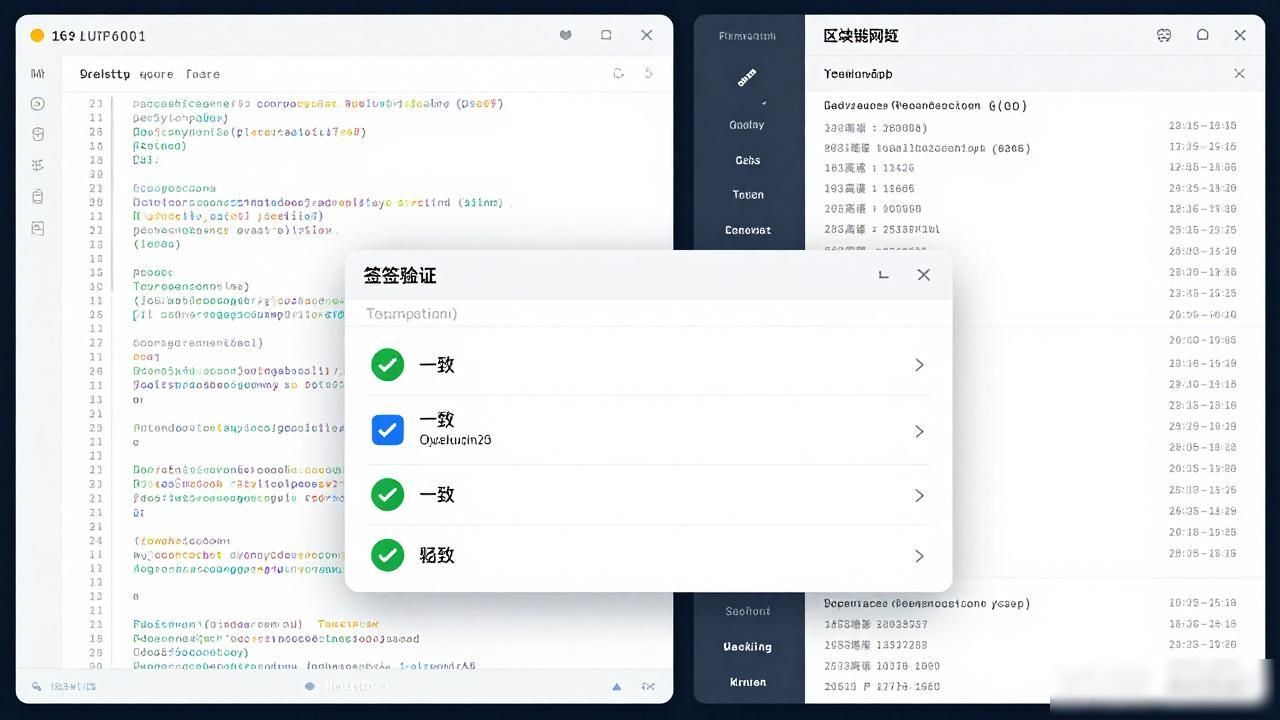Image resolution: width=1280 pixels, height=720 pixels.
Task: Click the 169 LUTP6001 window title
Action: (x=99, y=35)
